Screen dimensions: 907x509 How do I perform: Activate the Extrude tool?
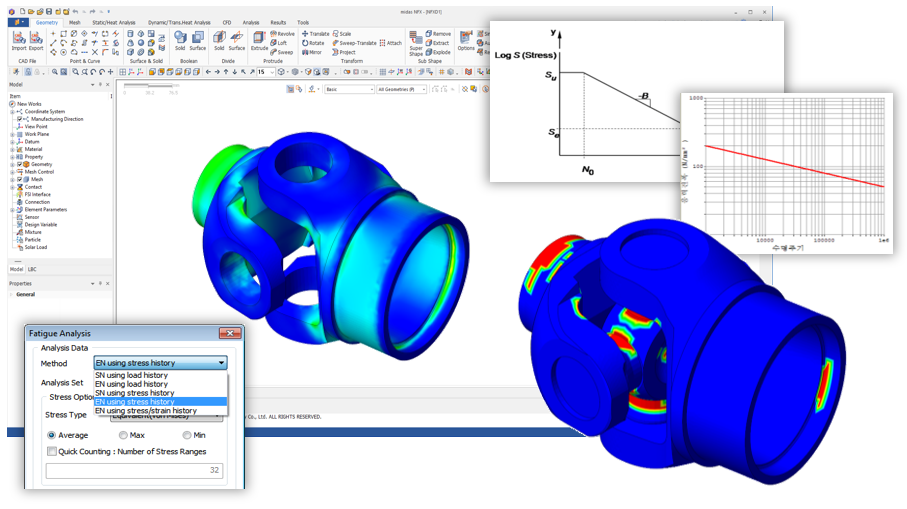pos(259,40)
